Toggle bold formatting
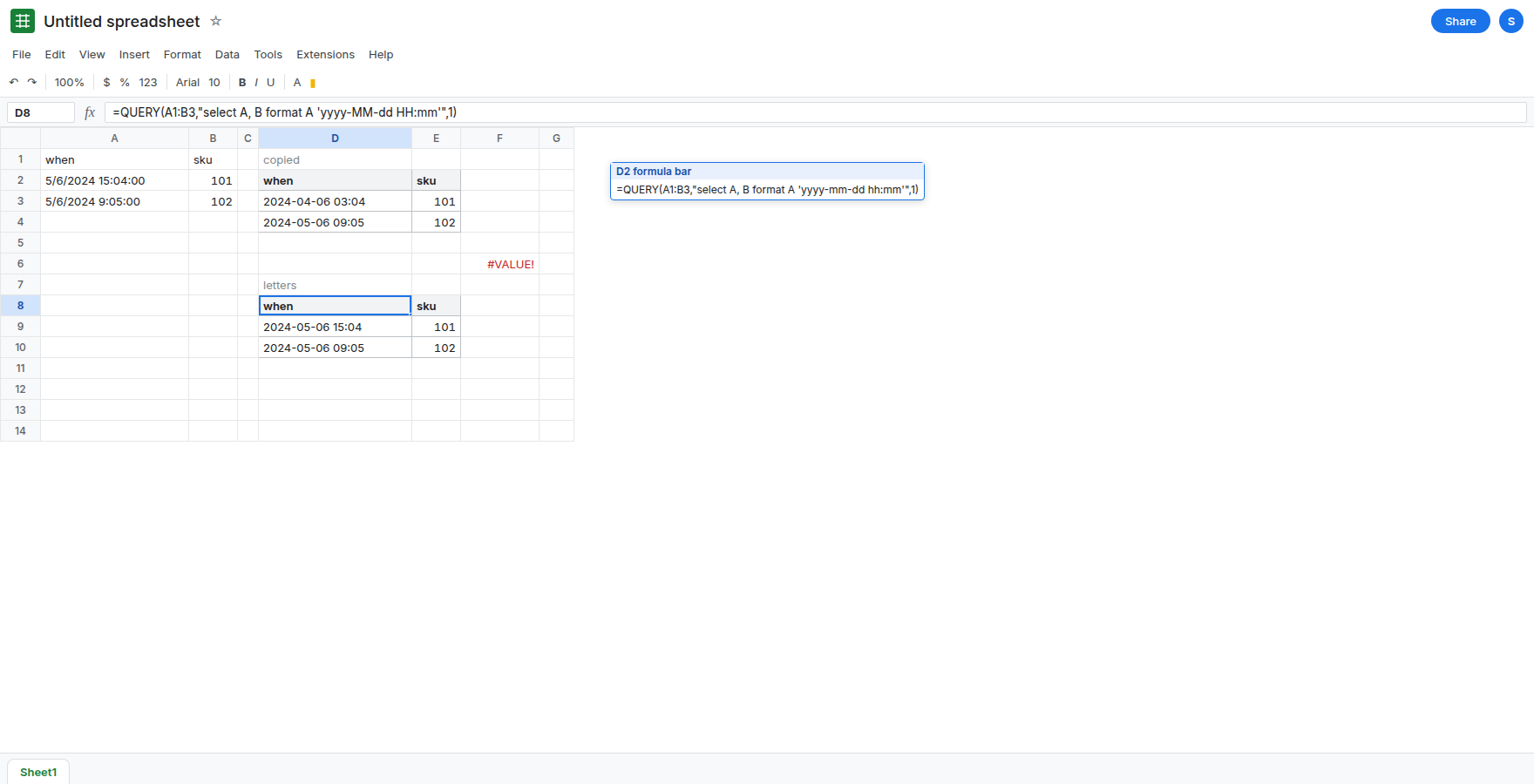Viewport: 1534px width, 784px height. point(242,82)
